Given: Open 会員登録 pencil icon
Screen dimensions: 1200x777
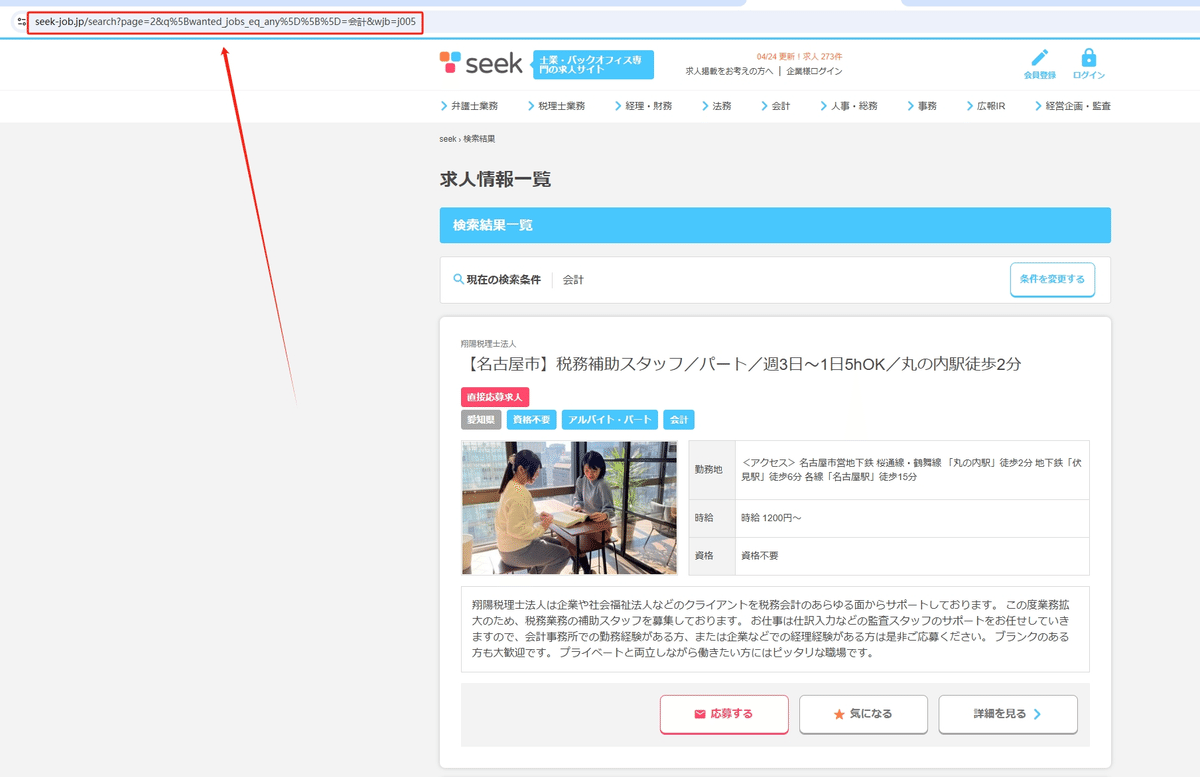Looking at the screenshot, I should [x=1040, y=58].
